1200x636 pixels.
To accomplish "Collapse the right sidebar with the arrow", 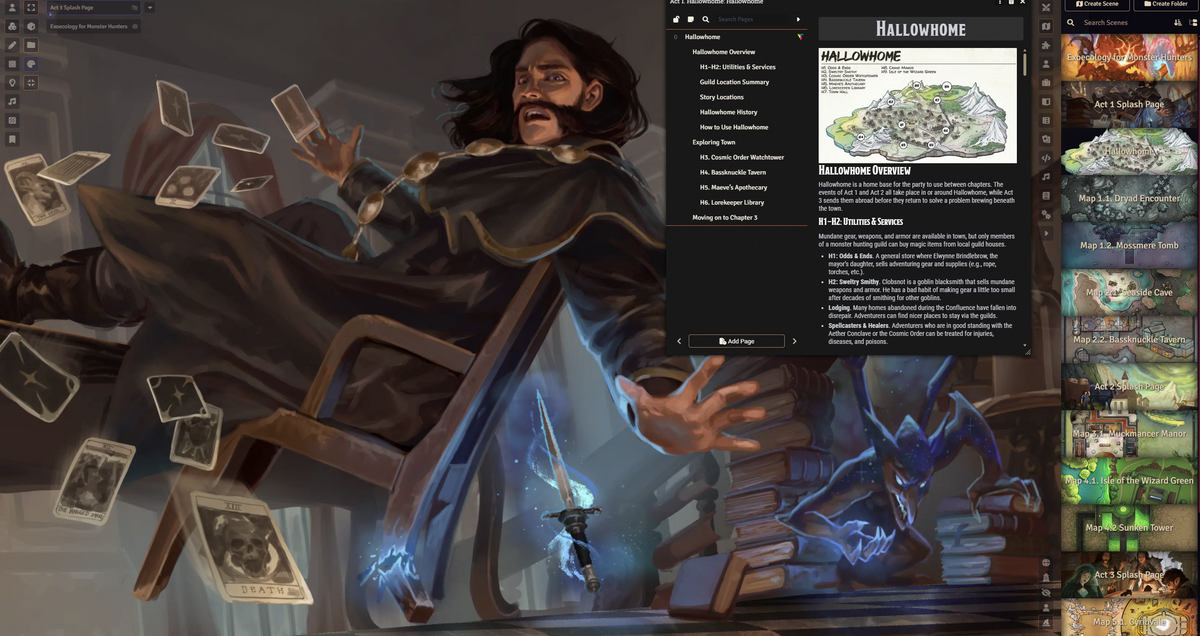I will 1046,233.
